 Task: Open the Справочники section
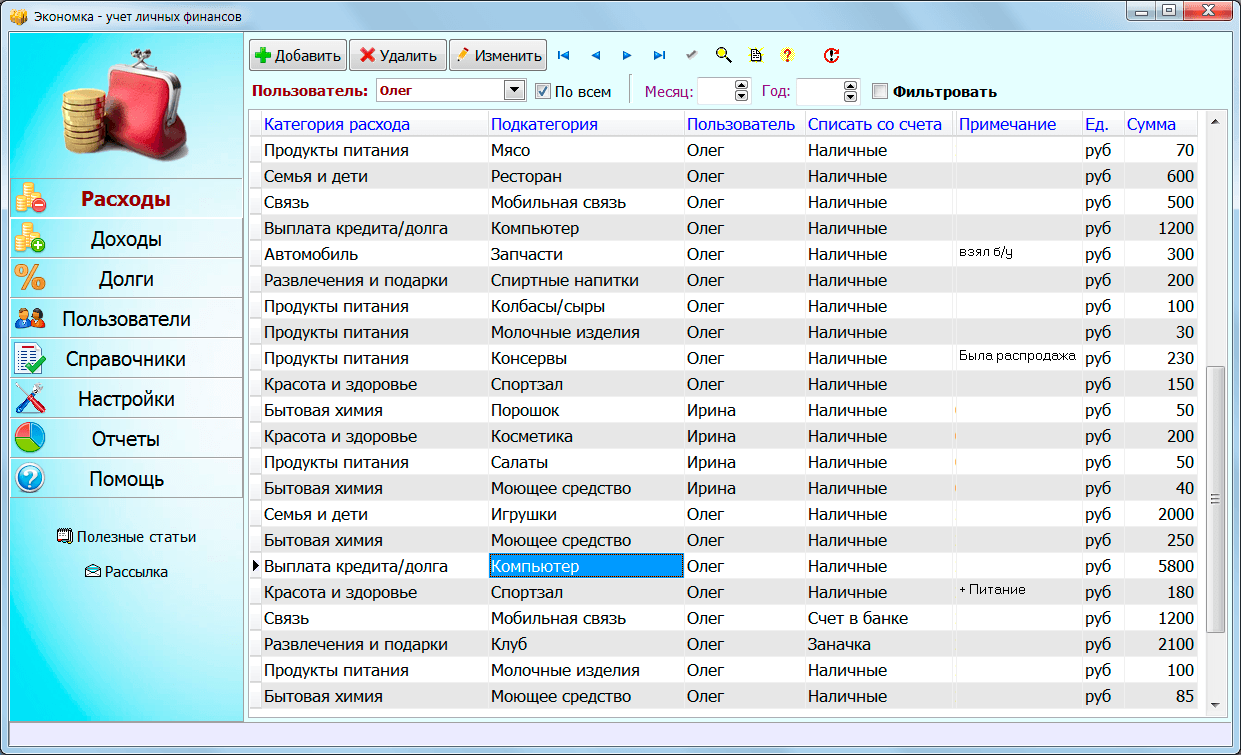coord(126,359)
